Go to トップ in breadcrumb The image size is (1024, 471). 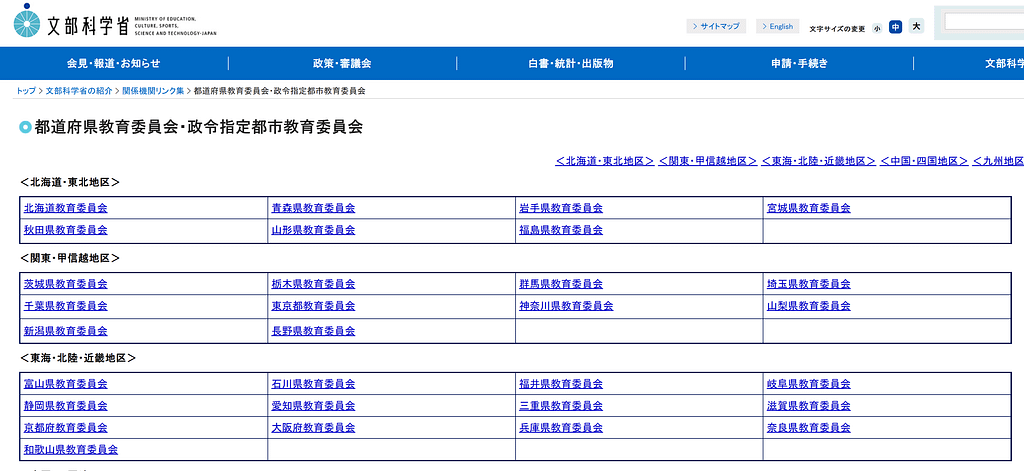(25, 91)
